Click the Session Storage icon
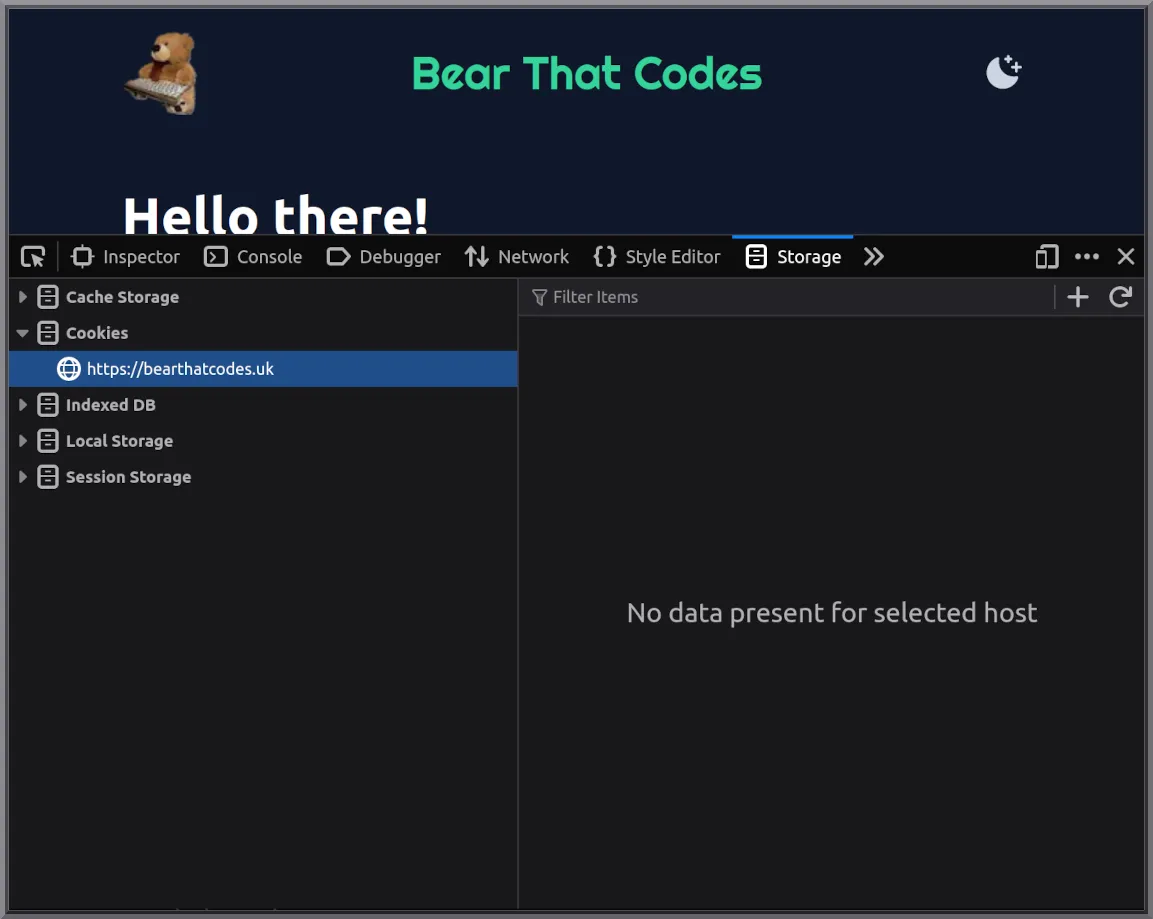This screenshot has height=919, width=1153. pos(47,477)
